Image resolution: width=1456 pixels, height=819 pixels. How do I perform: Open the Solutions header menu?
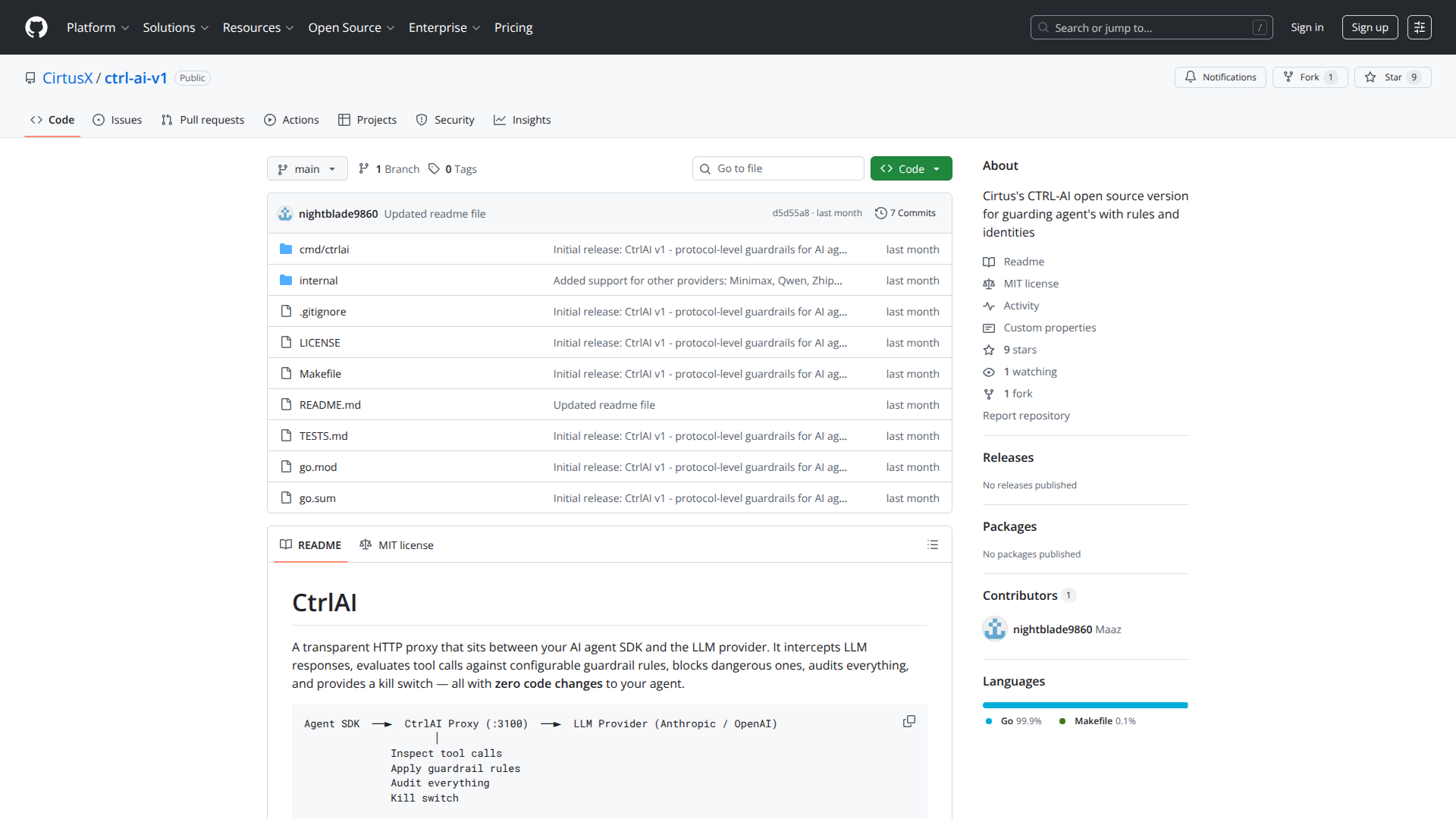click(x=175, y=27)
